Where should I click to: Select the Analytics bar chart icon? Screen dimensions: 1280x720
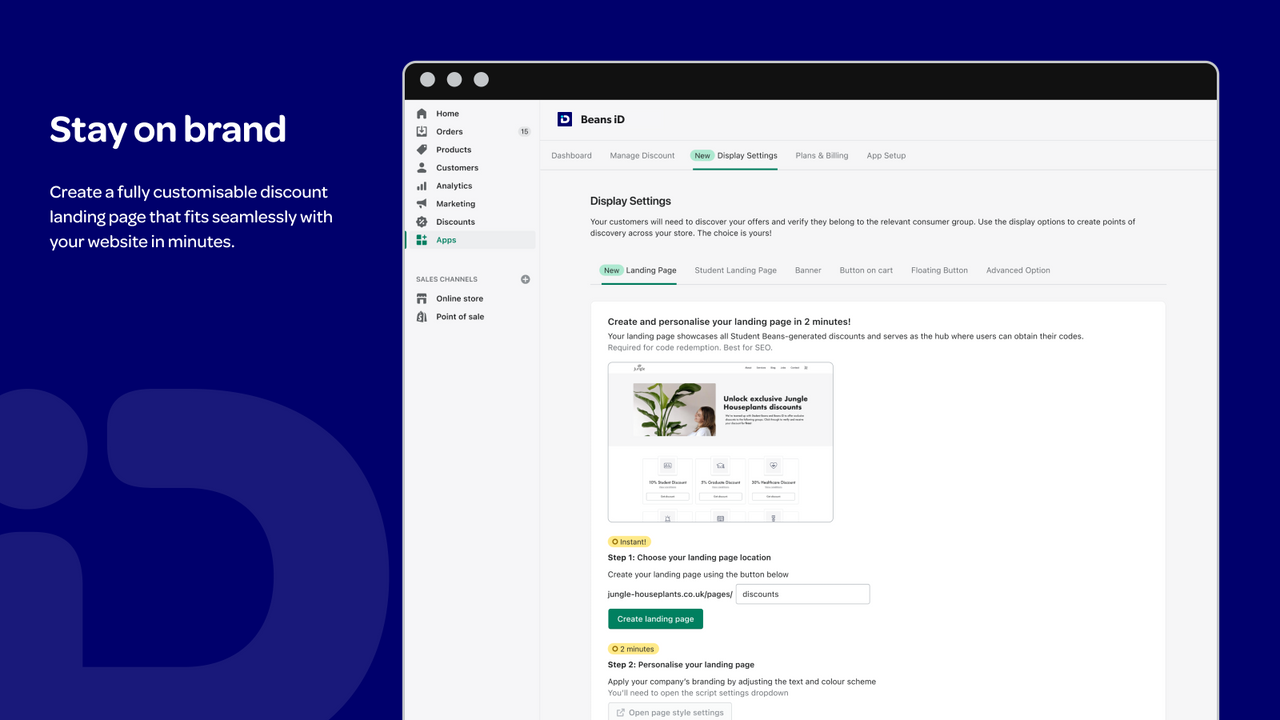click(x=422, y=185)
